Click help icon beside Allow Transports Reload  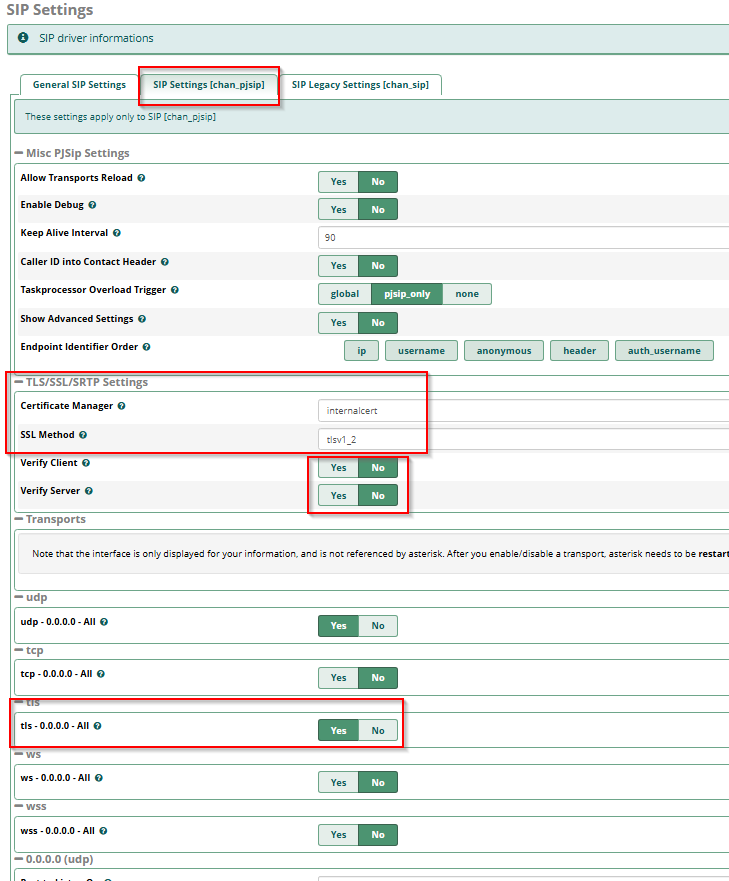pos(141,178)
